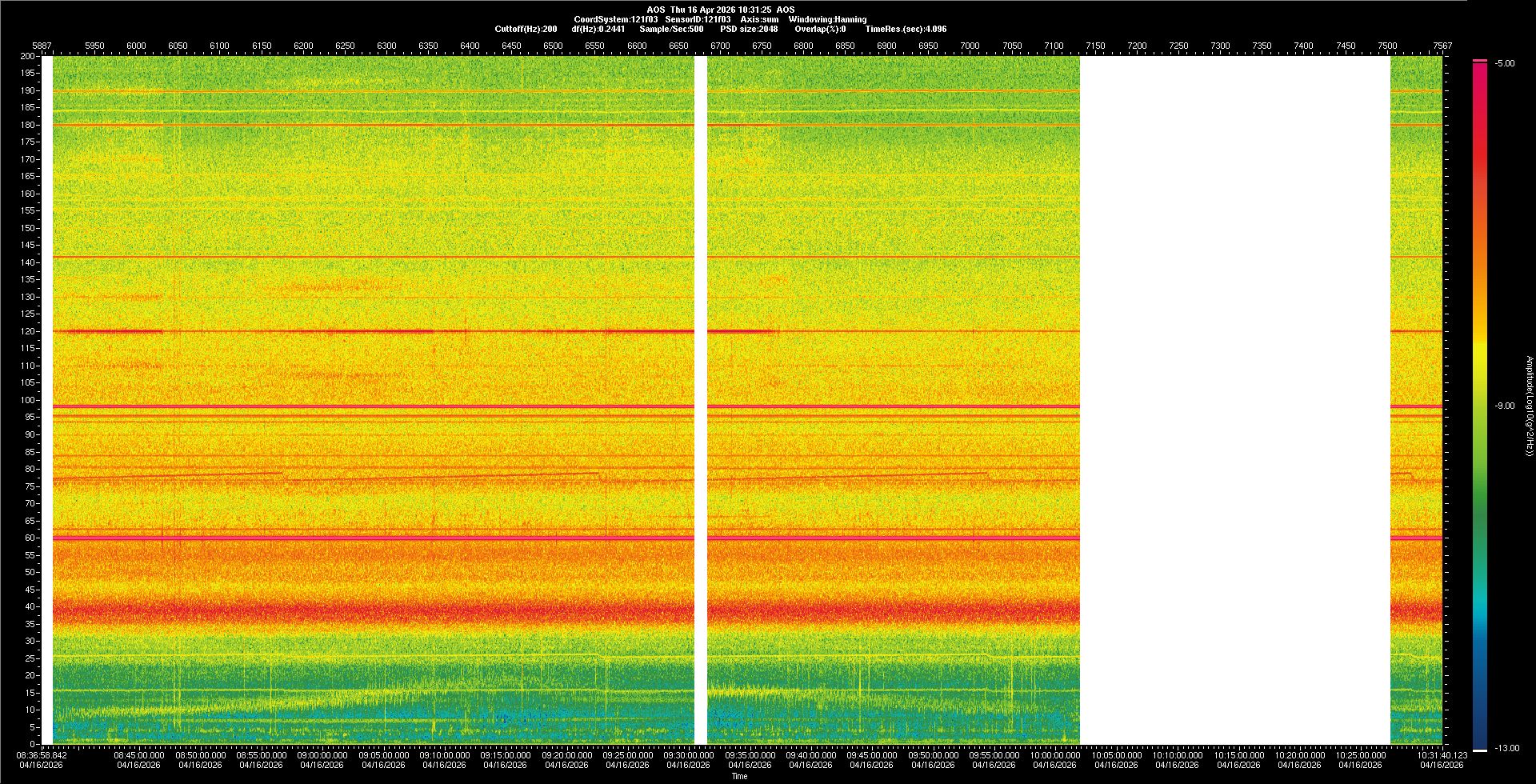Click the Windowing:Hanning header label

click(827, 19)
